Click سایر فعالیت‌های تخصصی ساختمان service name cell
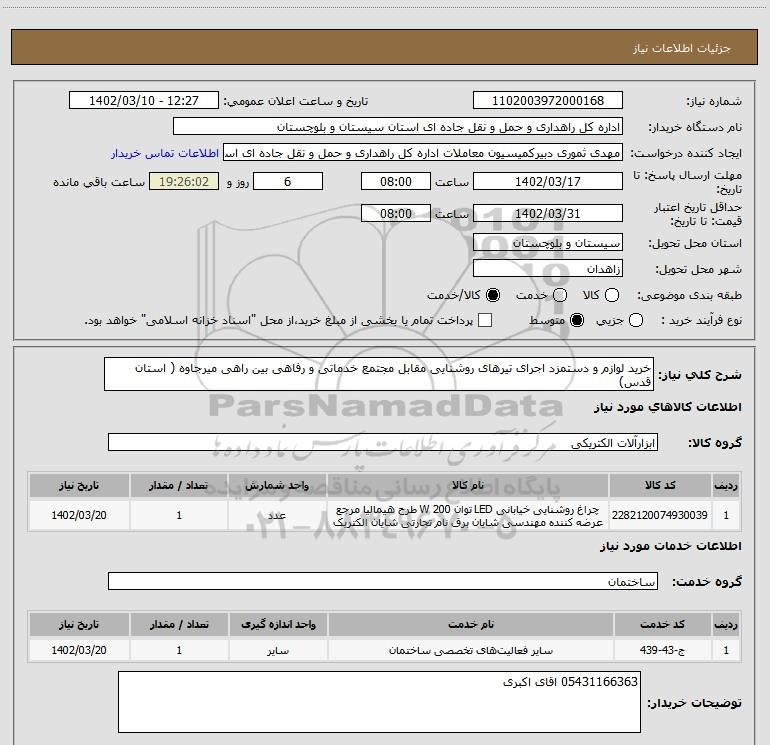Screen dimensions: 770x745 tap(470, 650)
